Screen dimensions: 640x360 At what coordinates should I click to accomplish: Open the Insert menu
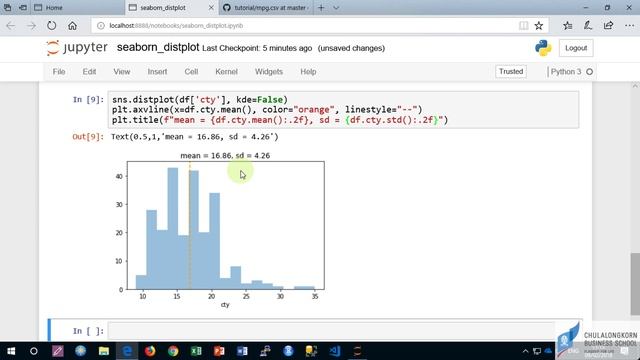[157, 71]
